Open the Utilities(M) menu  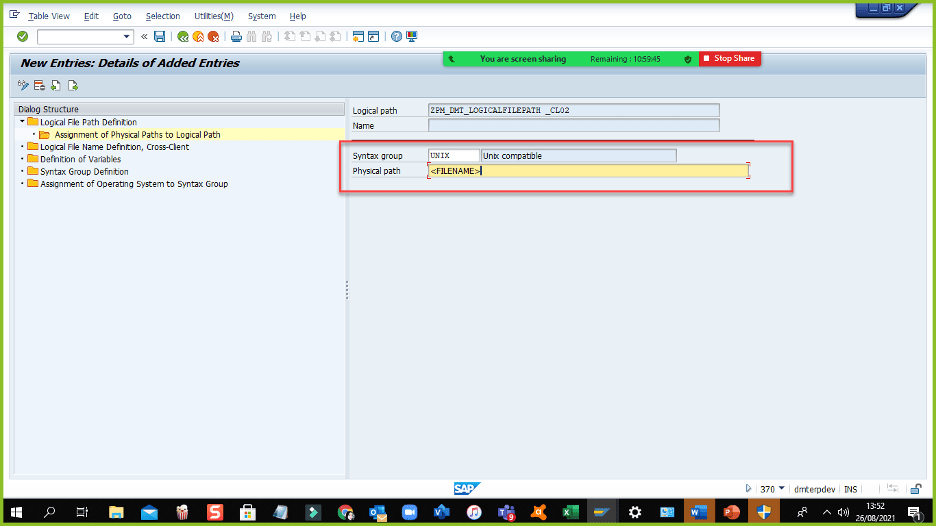tap(213, 16)
